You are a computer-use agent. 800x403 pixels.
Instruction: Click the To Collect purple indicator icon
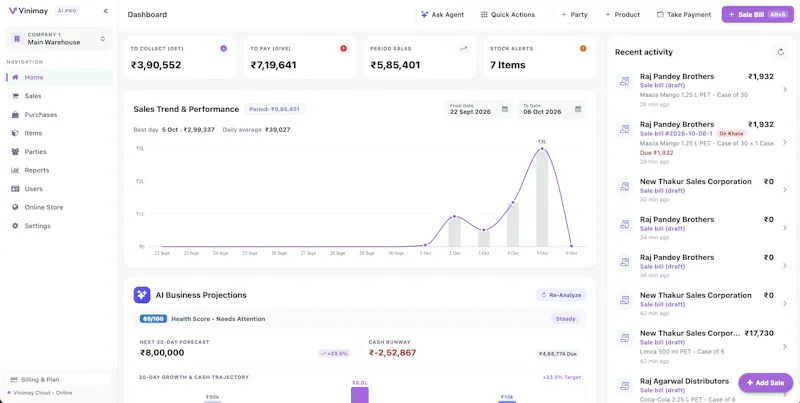click(x=223, y=48)
